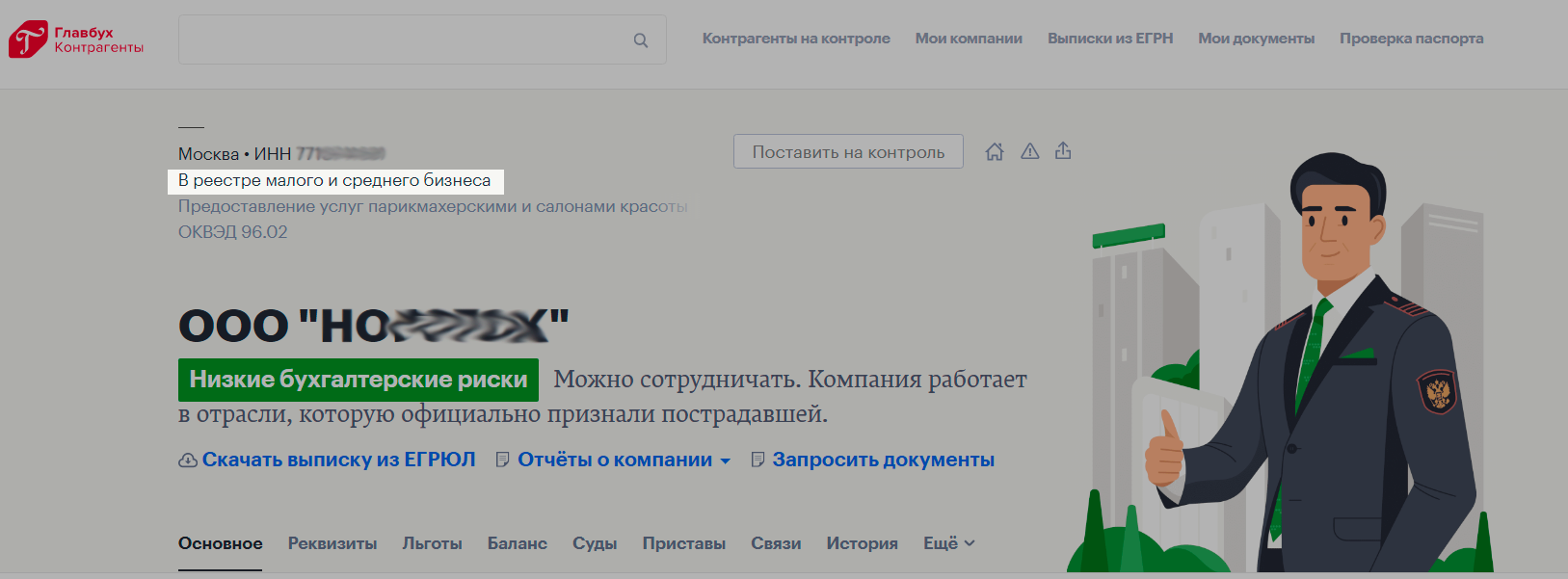Click the search magnifier icon

coord(640,40)
